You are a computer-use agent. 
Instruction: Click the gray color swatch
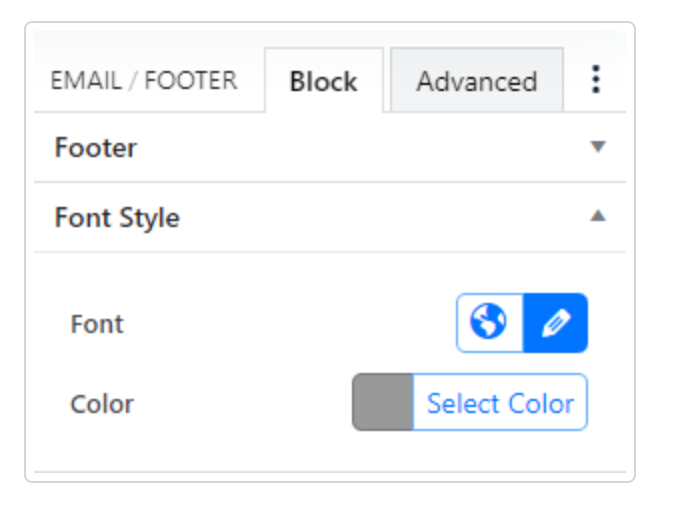(x=383, y=403)
